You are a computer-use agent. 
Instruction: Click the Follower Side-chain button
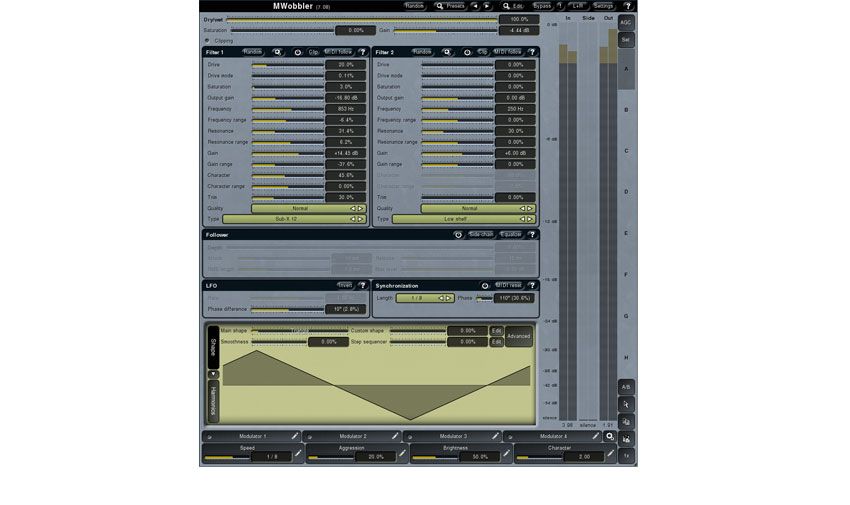point(481,235)
